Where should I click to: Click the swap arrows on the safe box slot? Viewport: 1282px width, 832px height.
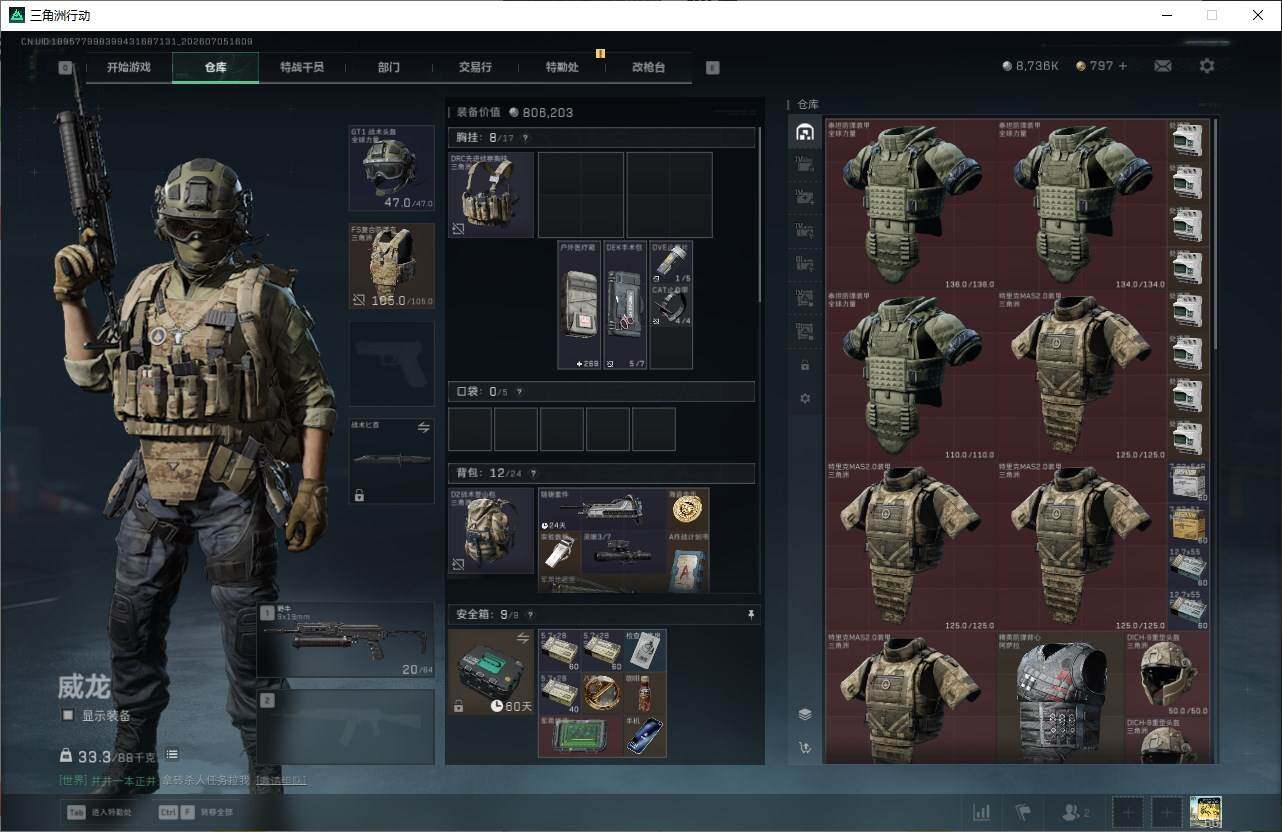(521, 638)
